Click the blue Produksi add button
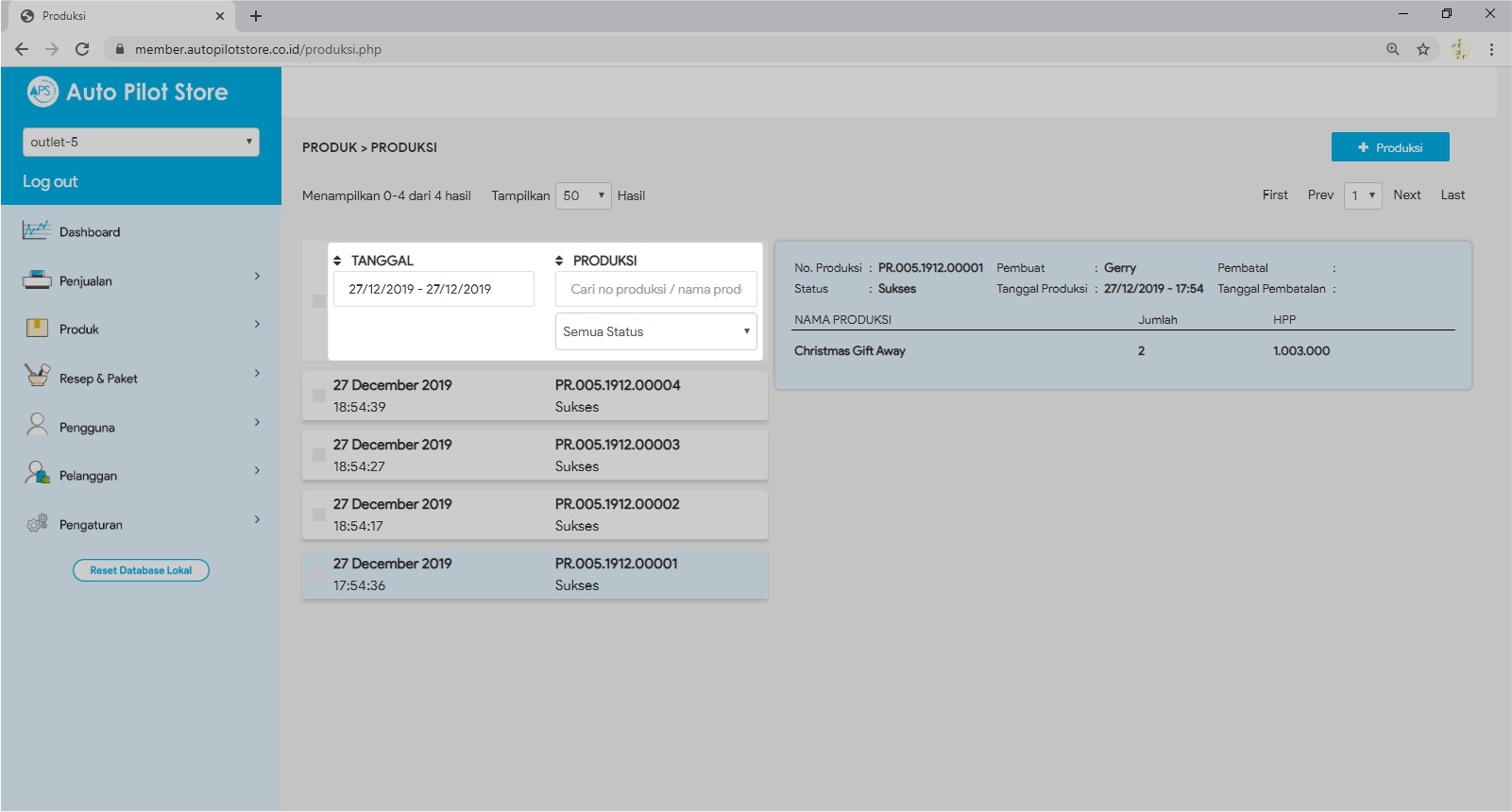The height and width of the screenshot is (812, 1512). (x=1389, y=147)
